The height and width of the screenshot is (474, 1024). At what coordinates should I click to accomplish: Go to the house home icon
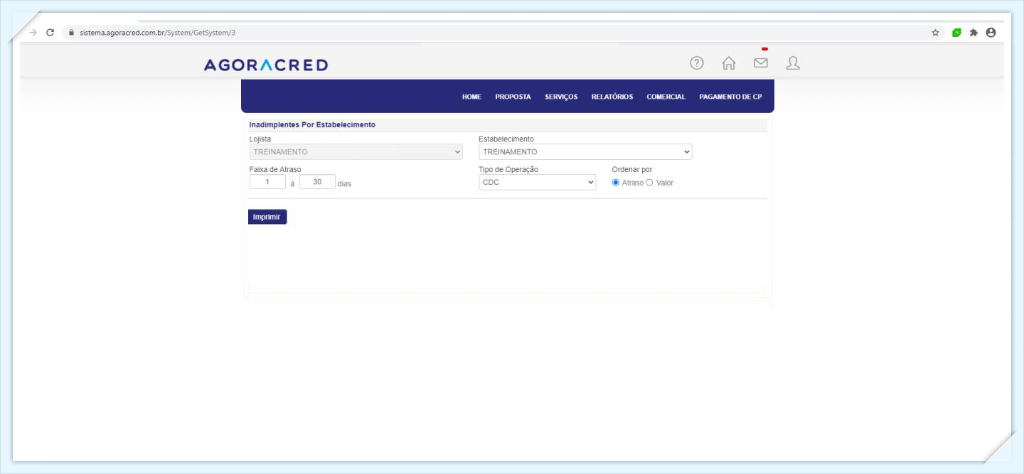728,63
